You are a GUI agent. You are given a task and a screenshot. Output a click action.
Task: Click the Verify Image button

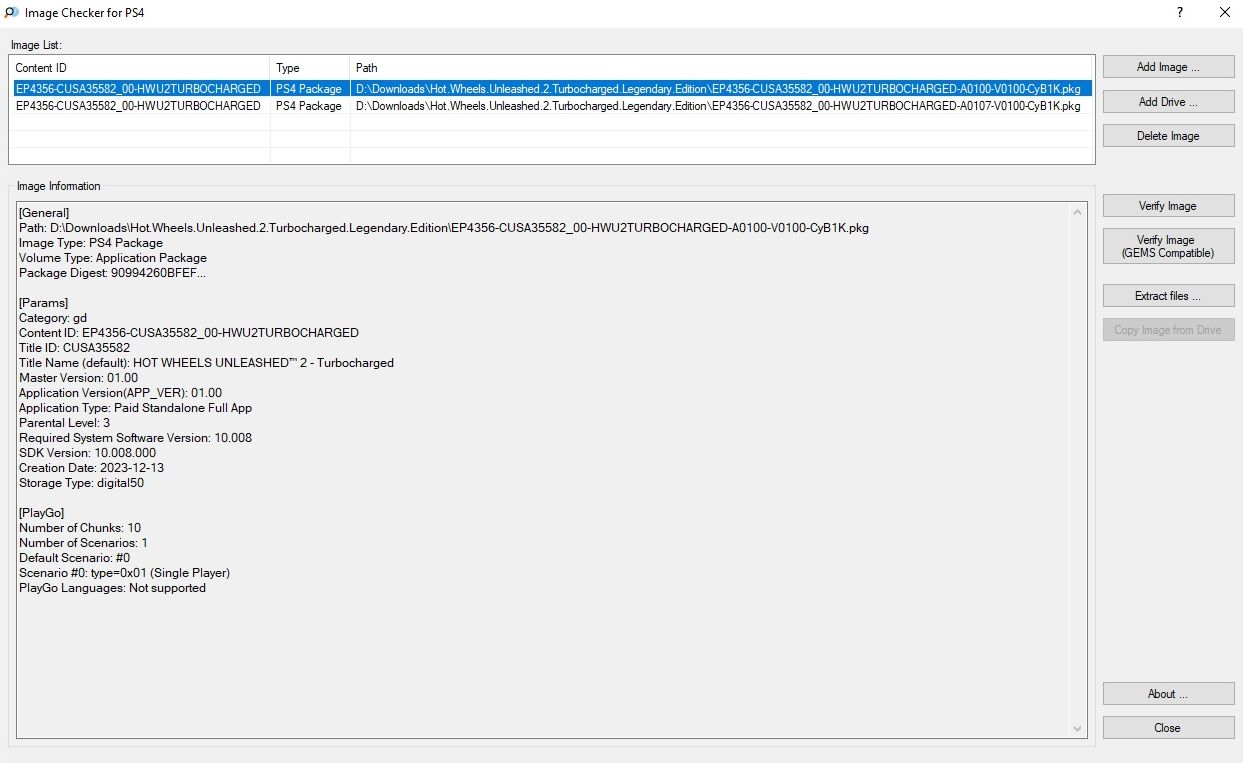(x=1168, y=206)
